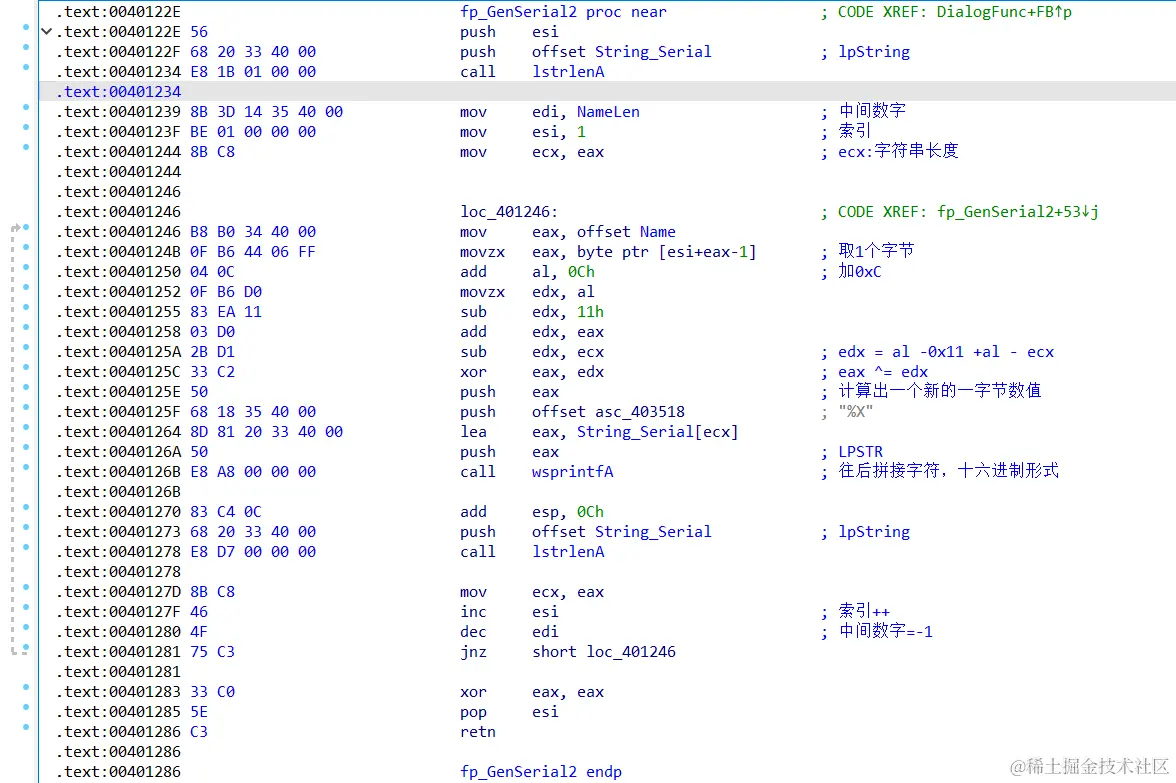The image size is (1176, 783).
Task: Toggle breakpoint dot at 00401286 retn
Action: point(26,727)
